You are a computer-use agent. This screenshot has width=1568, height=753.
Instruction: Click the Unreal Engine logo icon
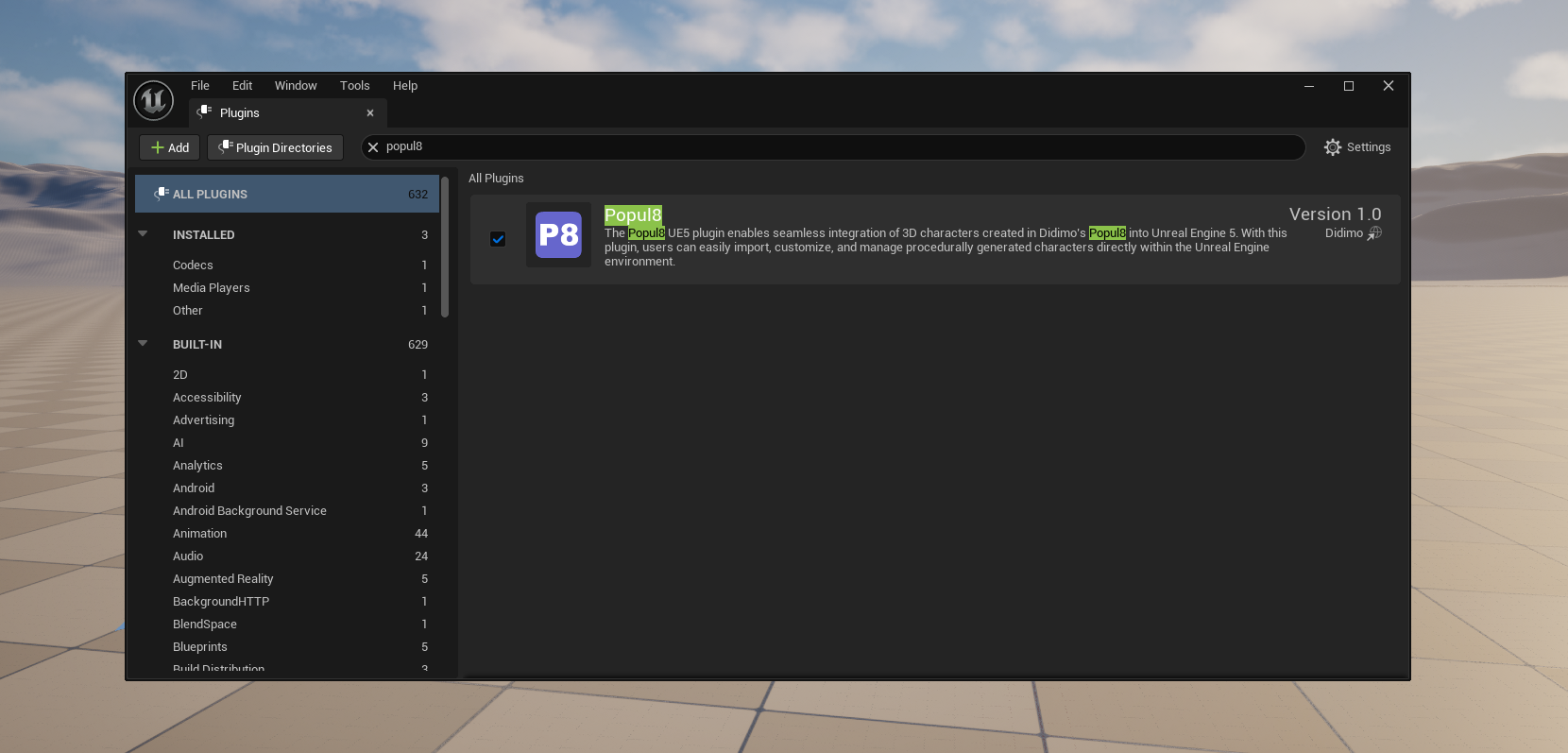pos(154,100)
